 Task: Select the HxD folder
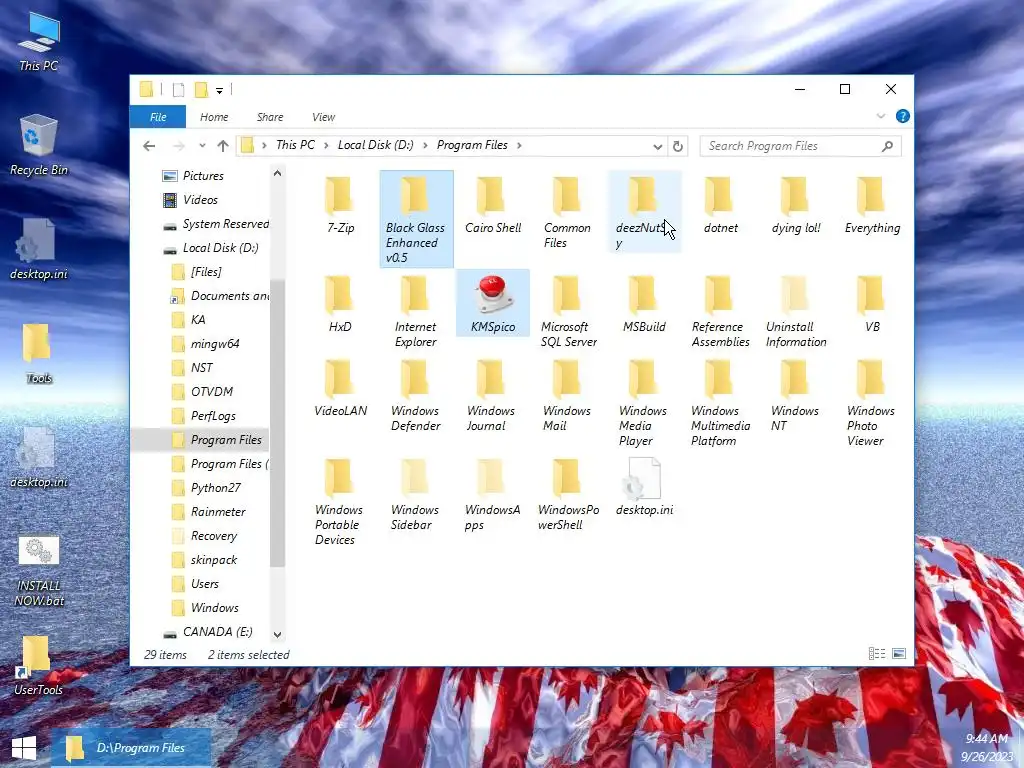(x=340, y=304)
